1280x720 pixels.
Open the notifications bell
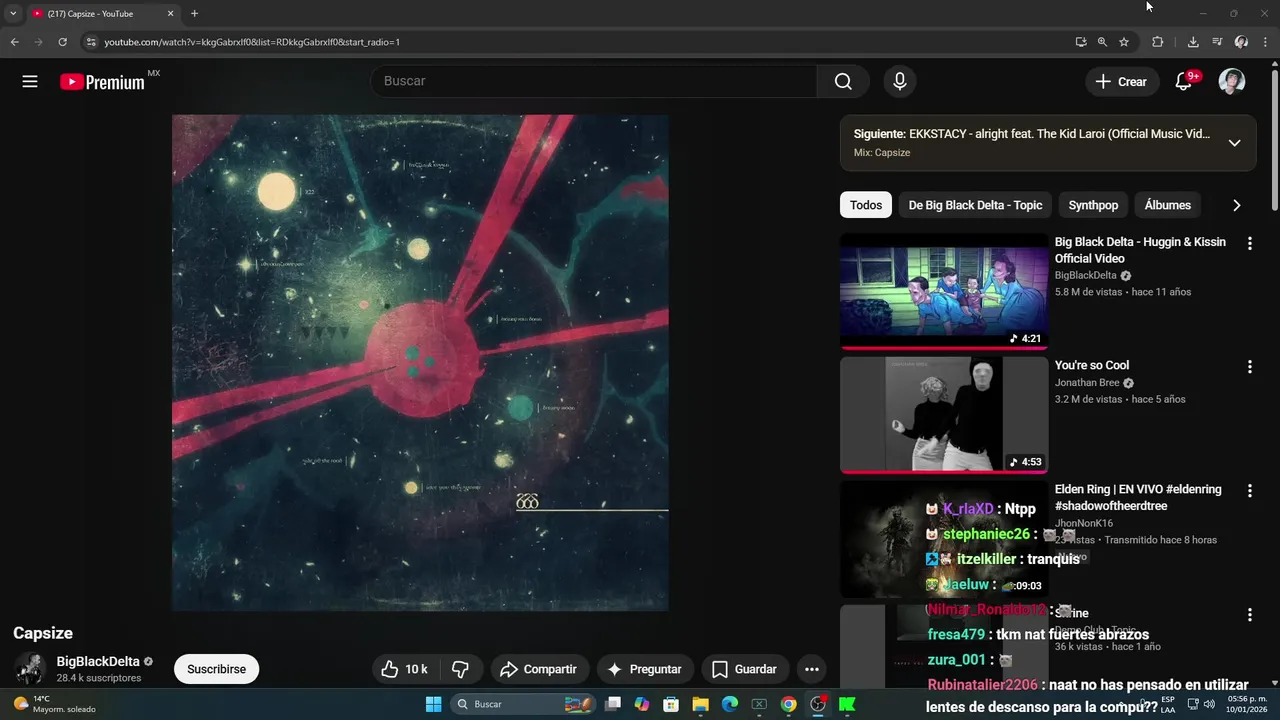1184,82
